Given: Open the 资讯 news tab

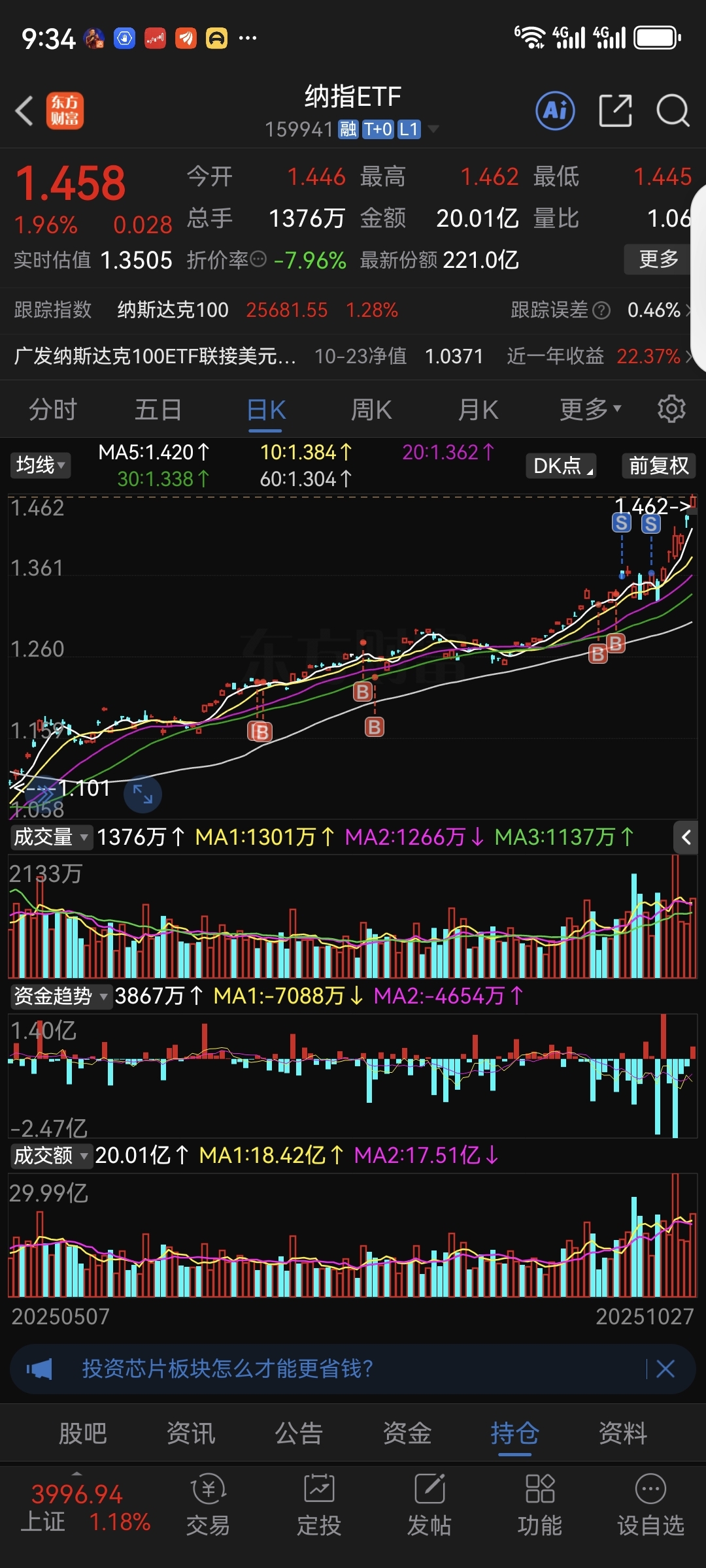Looking at the screenshot, I should [191, 1433].
